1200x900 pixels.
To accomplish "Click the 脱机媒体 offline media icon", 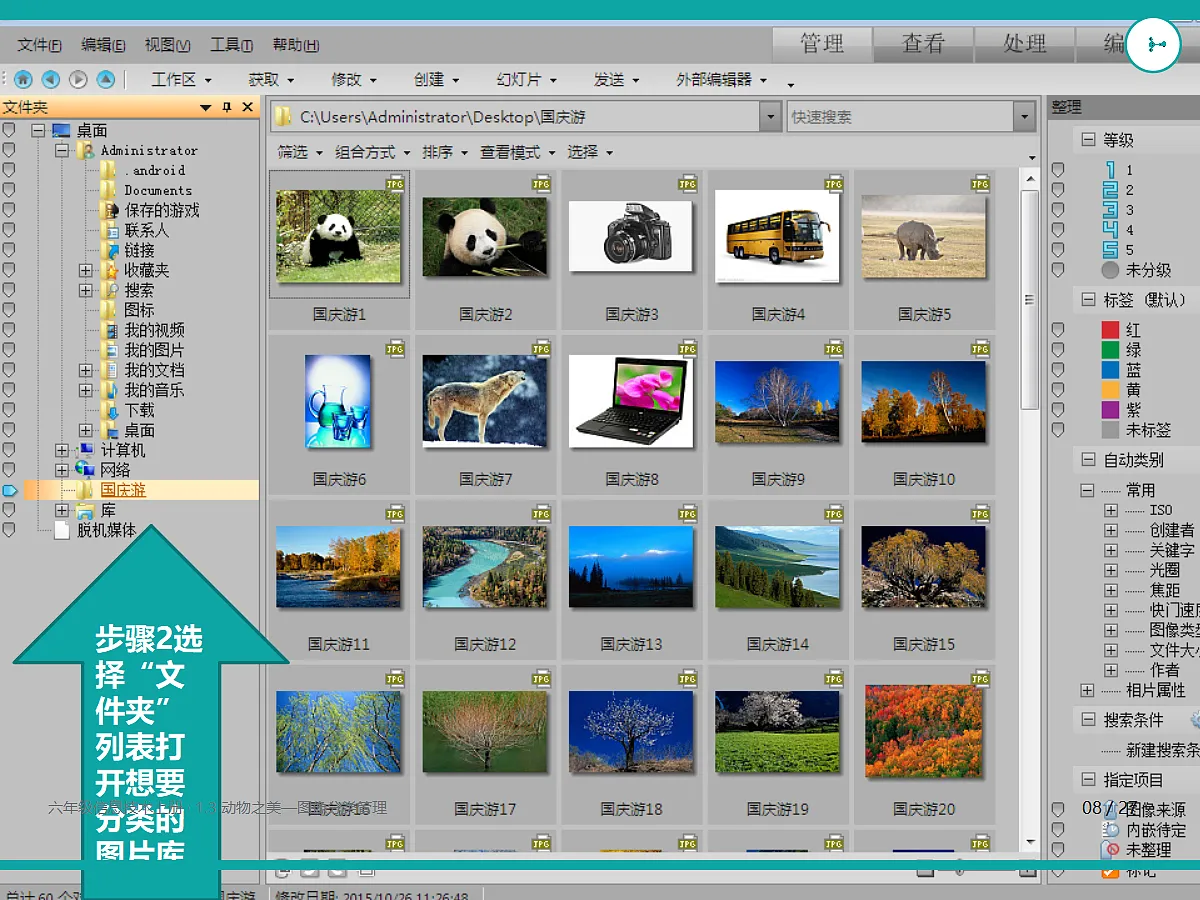I will (62, 530).
